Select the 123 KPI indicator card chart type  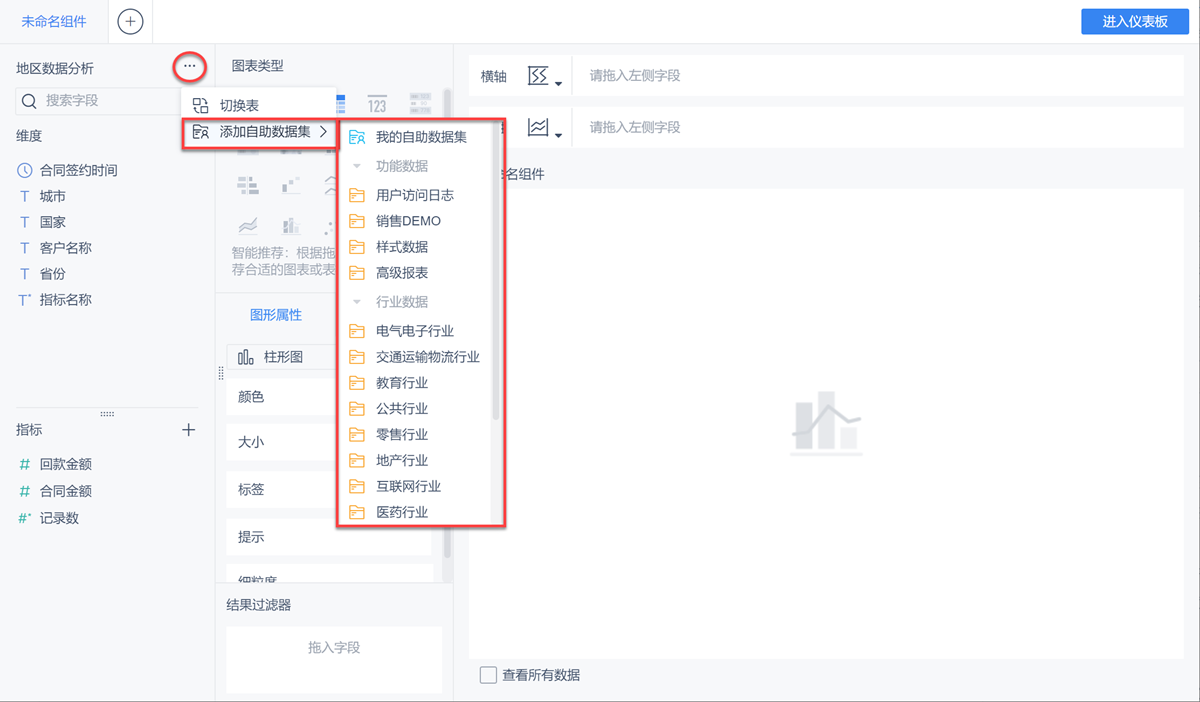376,104
